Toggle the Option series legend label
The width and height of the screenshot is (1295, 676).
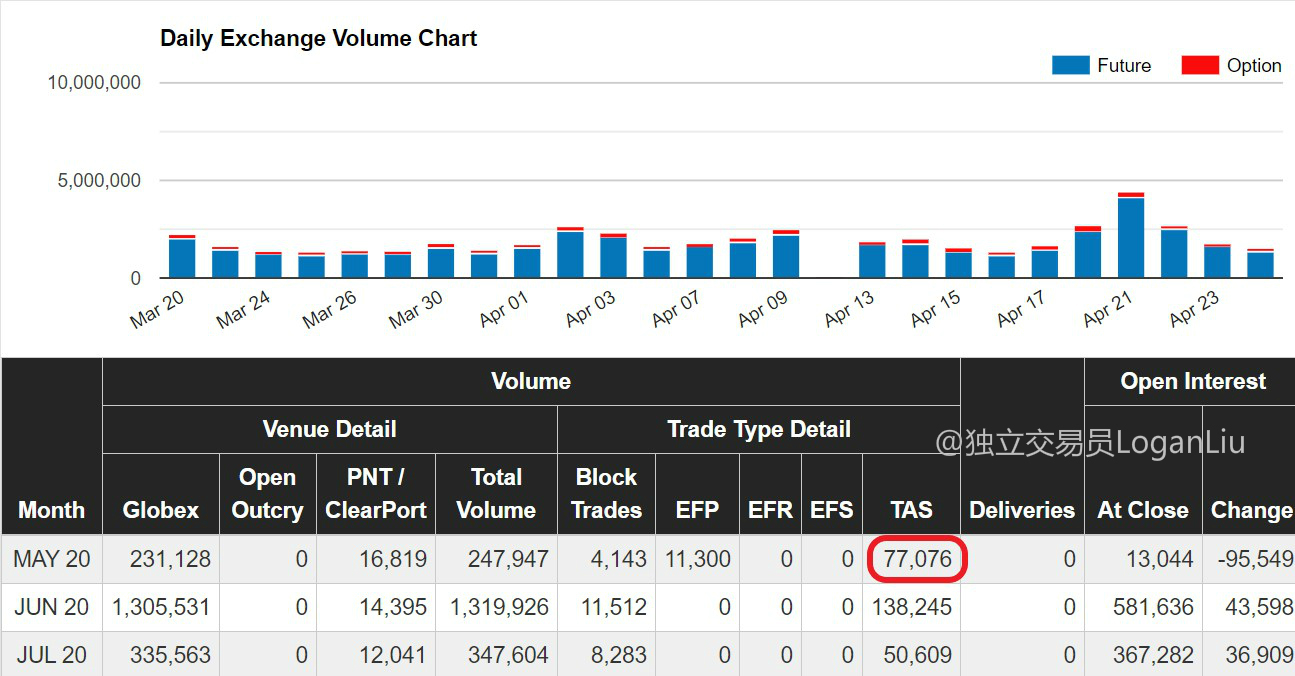click(1254, 66)
